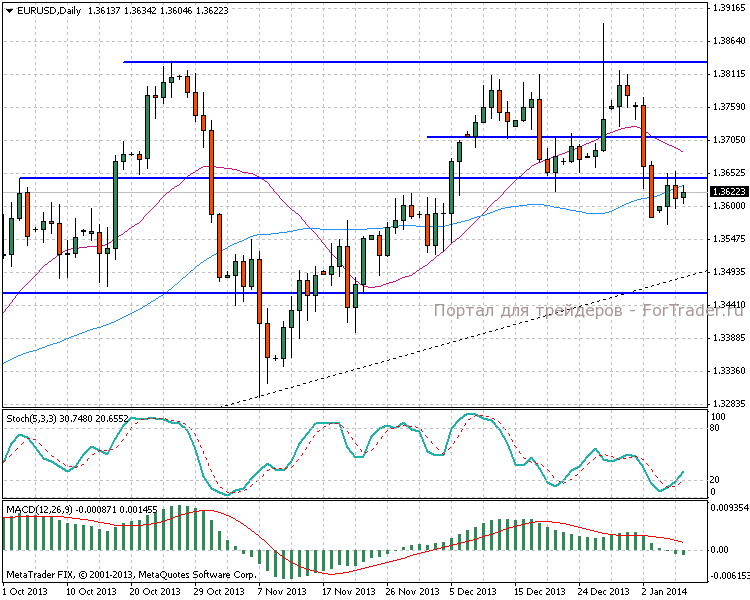The image size is (750, 600).
Task: Click the 5 Dec 2013 date label
Action: click(x=474, y=591)
